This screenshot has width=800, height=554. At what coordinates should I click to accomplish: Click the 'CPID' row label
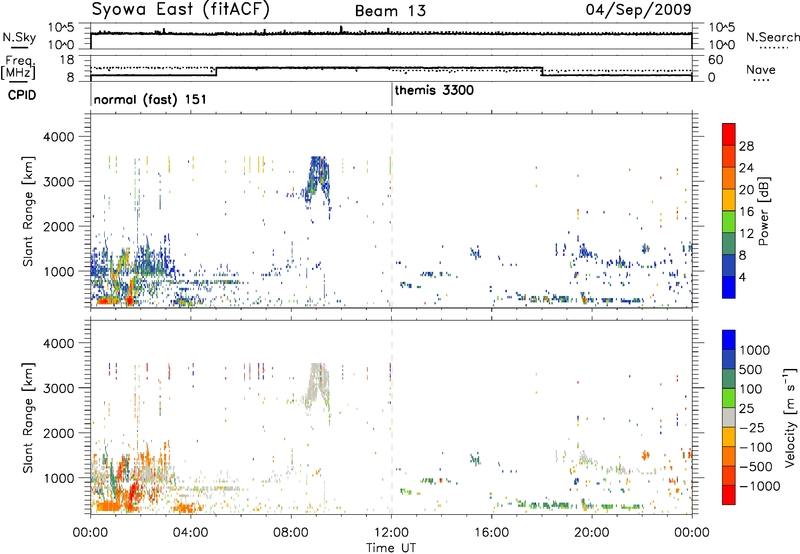pyautogui.click(x=22, y=95)
